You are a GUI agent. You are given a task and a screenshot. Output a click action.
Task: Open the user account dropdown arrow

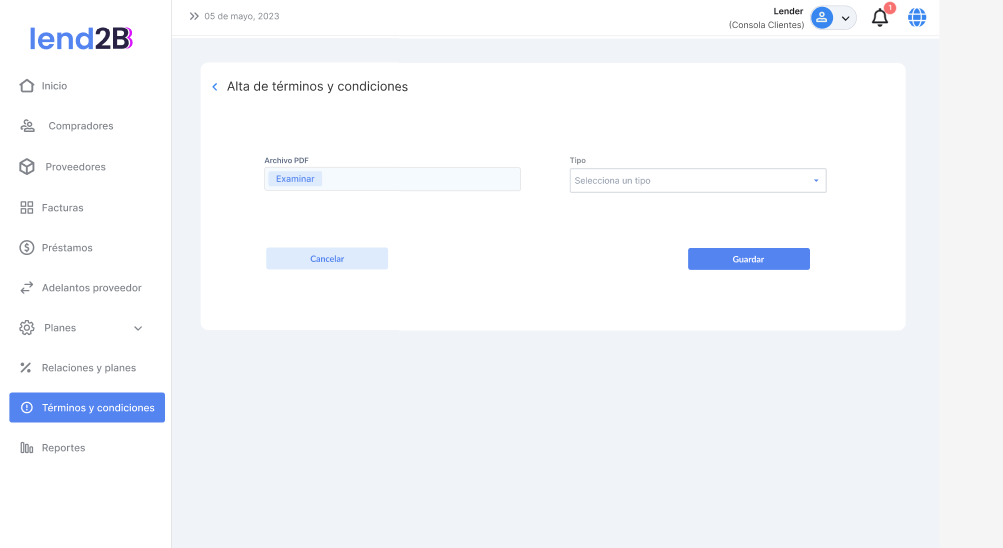pyautogui.click(x=845, y=18)
